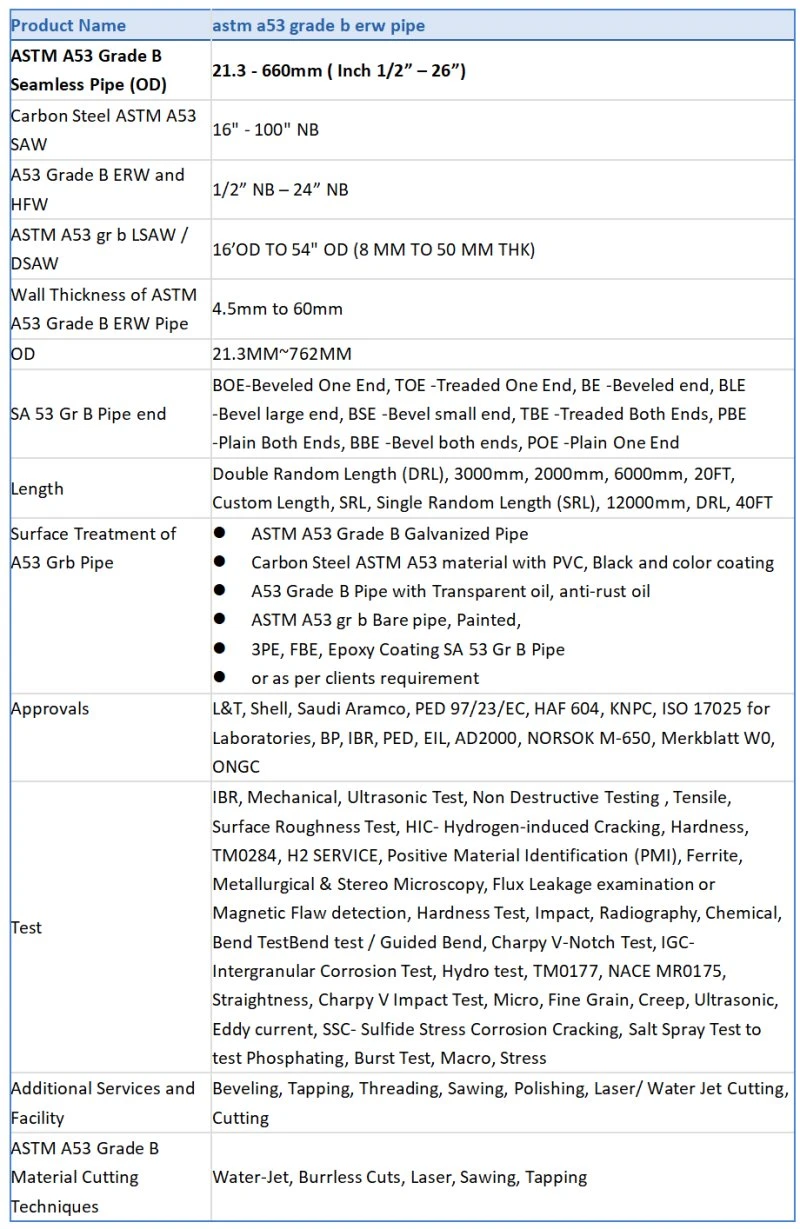800x1229 pixels.
Task: Select 'Additional Services and Facility' label
Action: coord(102,1103)
